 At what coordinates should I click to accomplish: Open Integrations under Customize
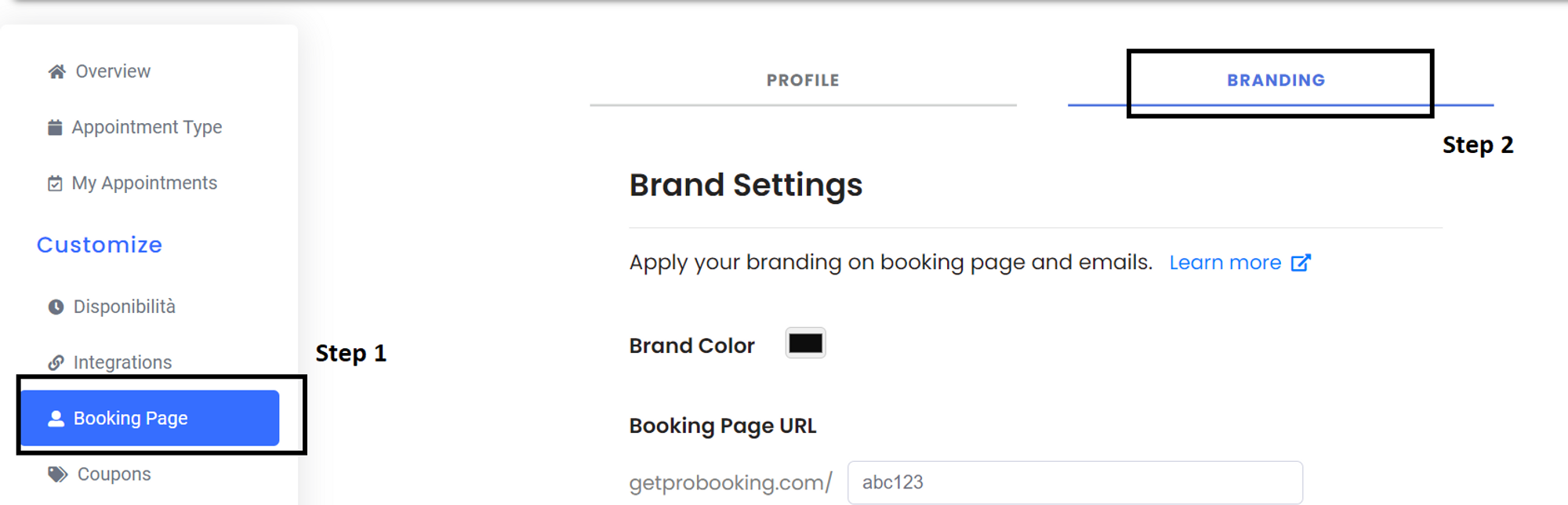point(110,362)
